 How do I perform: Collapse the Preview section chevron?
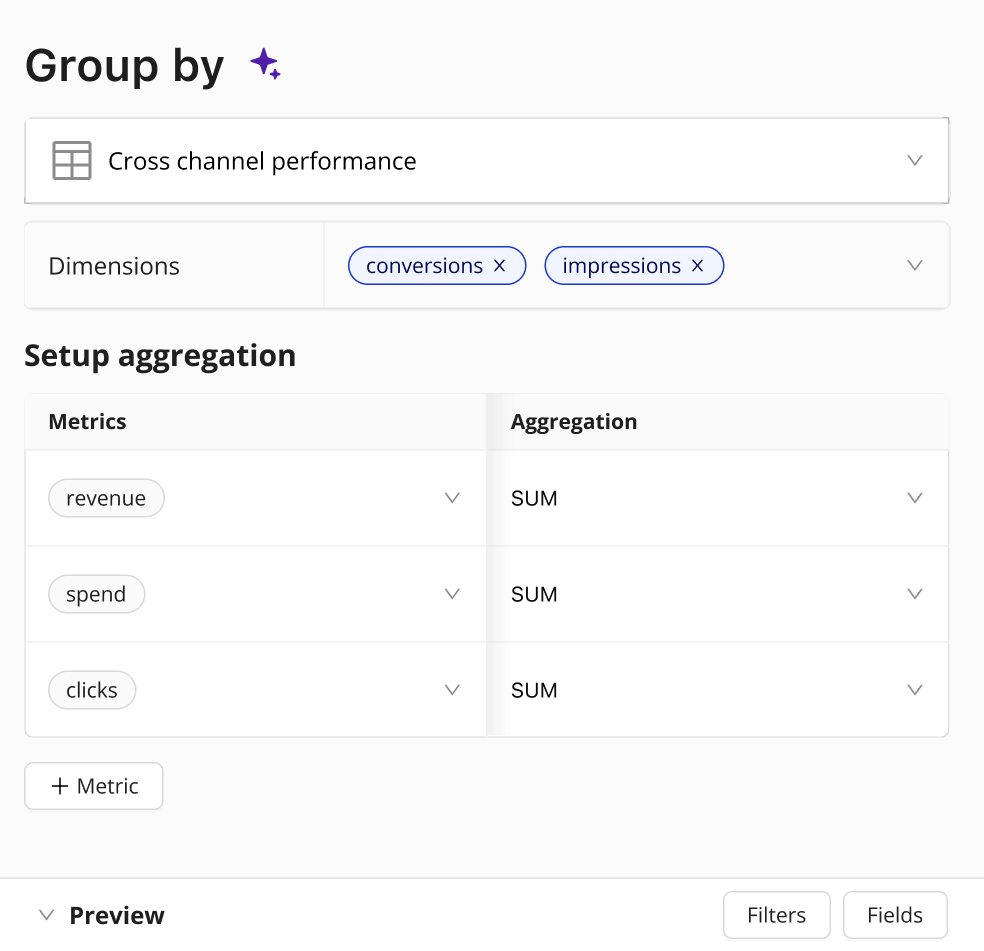(46, 915)
